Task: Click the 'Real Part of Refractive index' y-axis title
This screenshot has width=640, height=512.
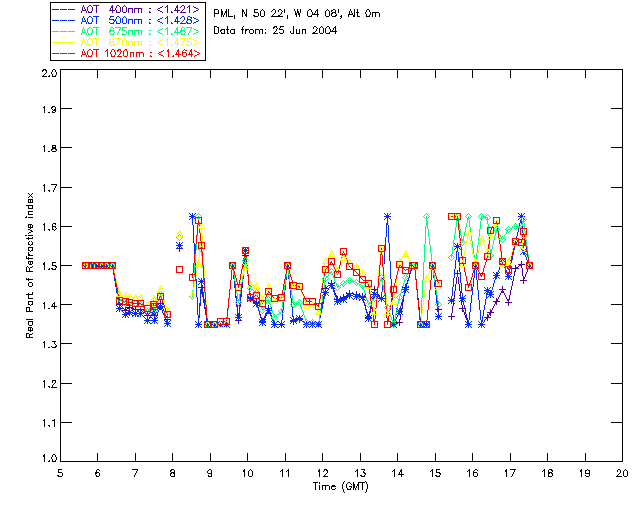Action: click(30, 265)
